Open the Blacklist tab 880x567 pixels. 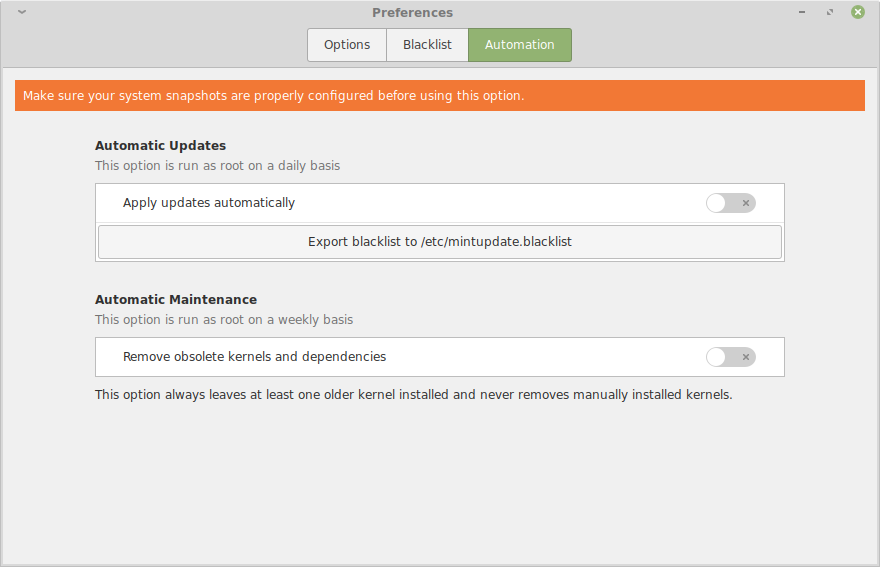(427, 45)
